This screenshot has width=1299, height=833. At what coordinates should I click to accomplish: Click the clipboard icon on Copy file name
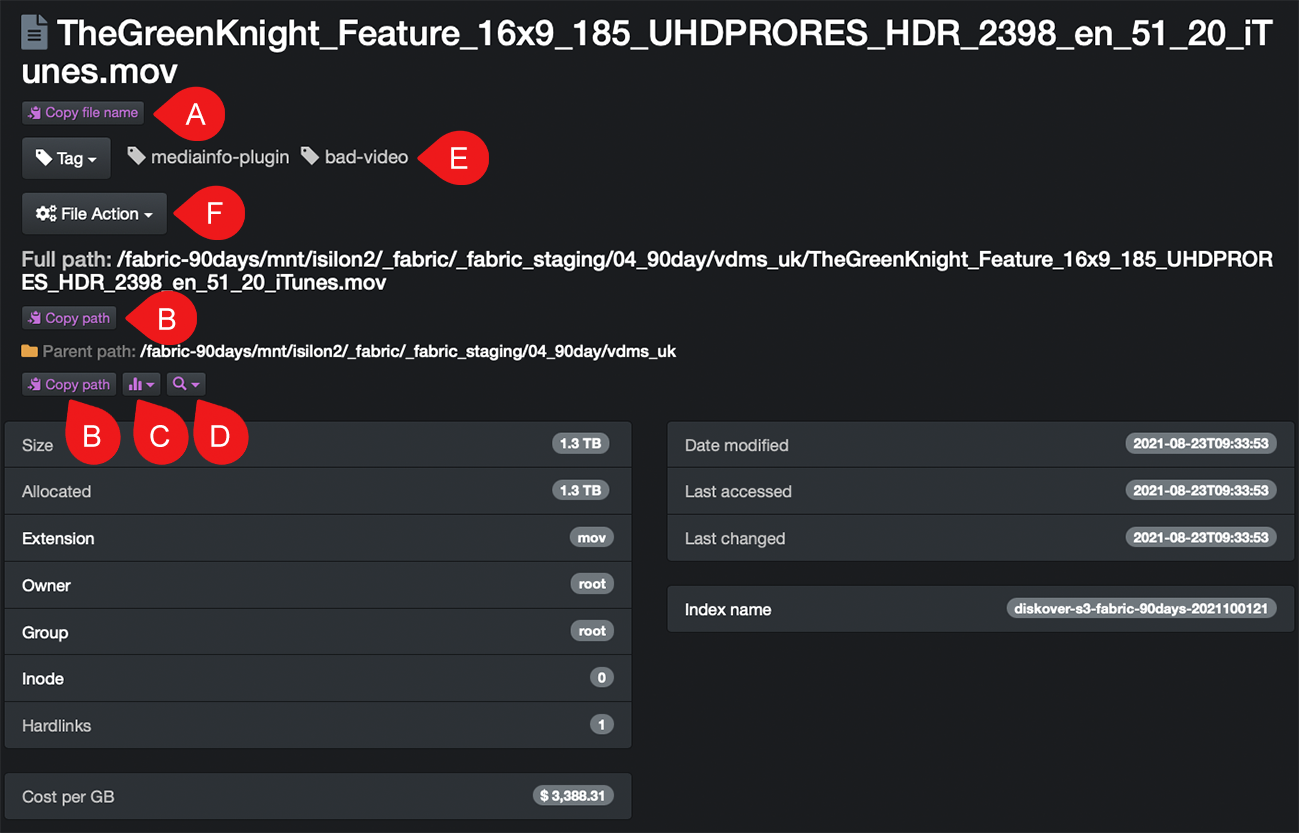(36, 112)
